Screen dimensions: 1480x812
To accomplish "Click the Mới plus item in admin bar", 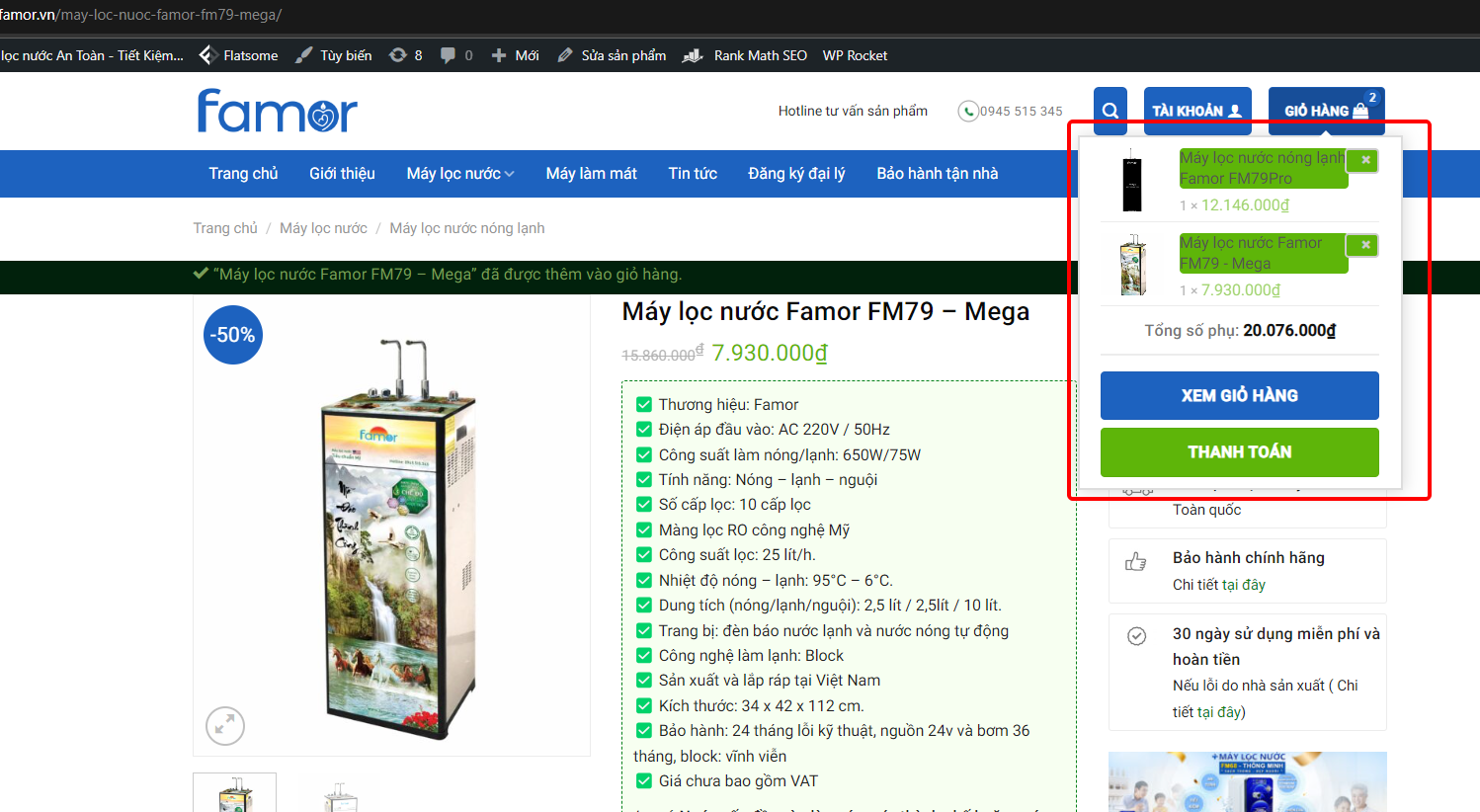I will [515, 55].
